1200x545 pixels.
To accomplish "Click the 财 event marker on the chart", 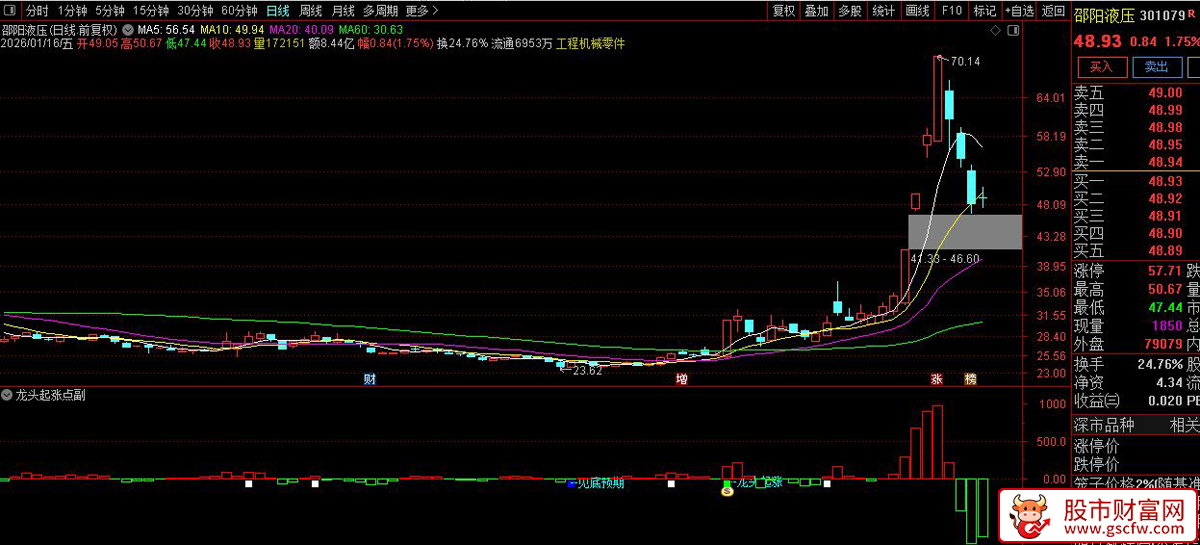I will coord(370,379).
